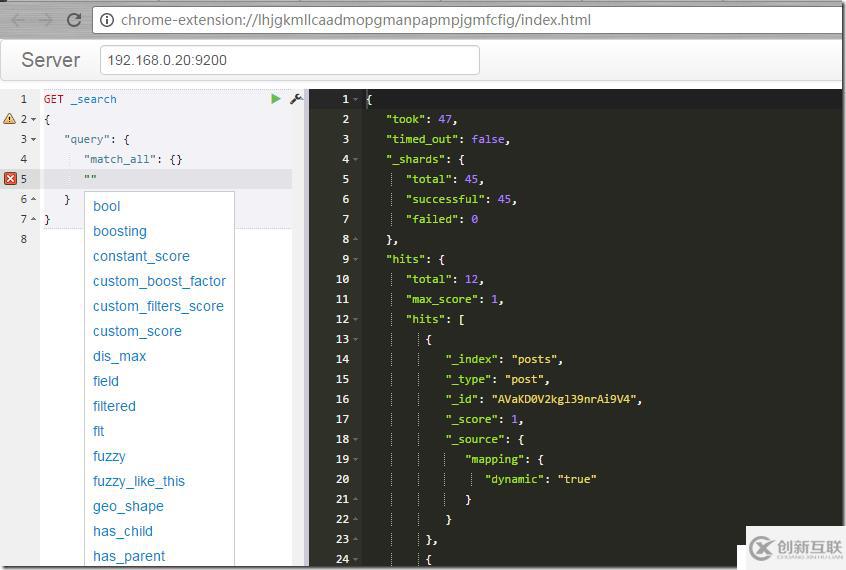Click the "_index": "posts" output line
The height and width of the screenshot is (570, 846).
click(504, 359)
